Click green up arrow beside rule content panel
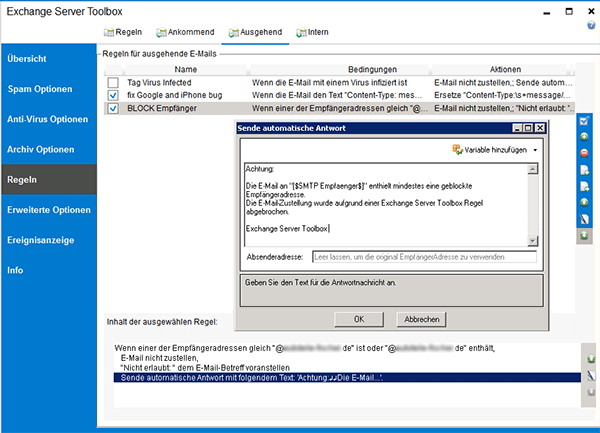600x433 pixels. click(x=591, y=359)
